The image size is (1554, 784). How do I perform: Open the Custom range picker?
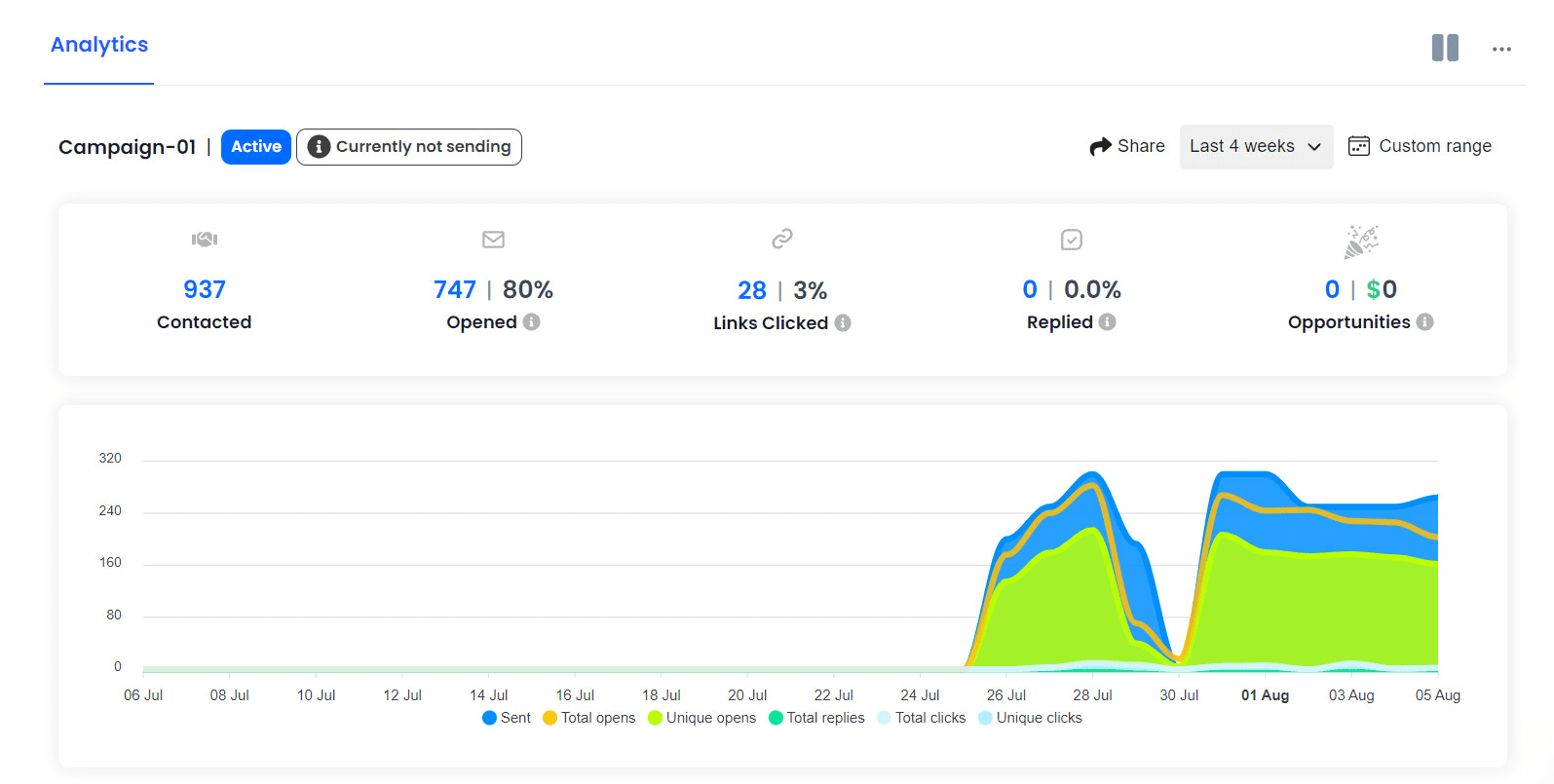pyautogui.click(x=1420, y=146)
